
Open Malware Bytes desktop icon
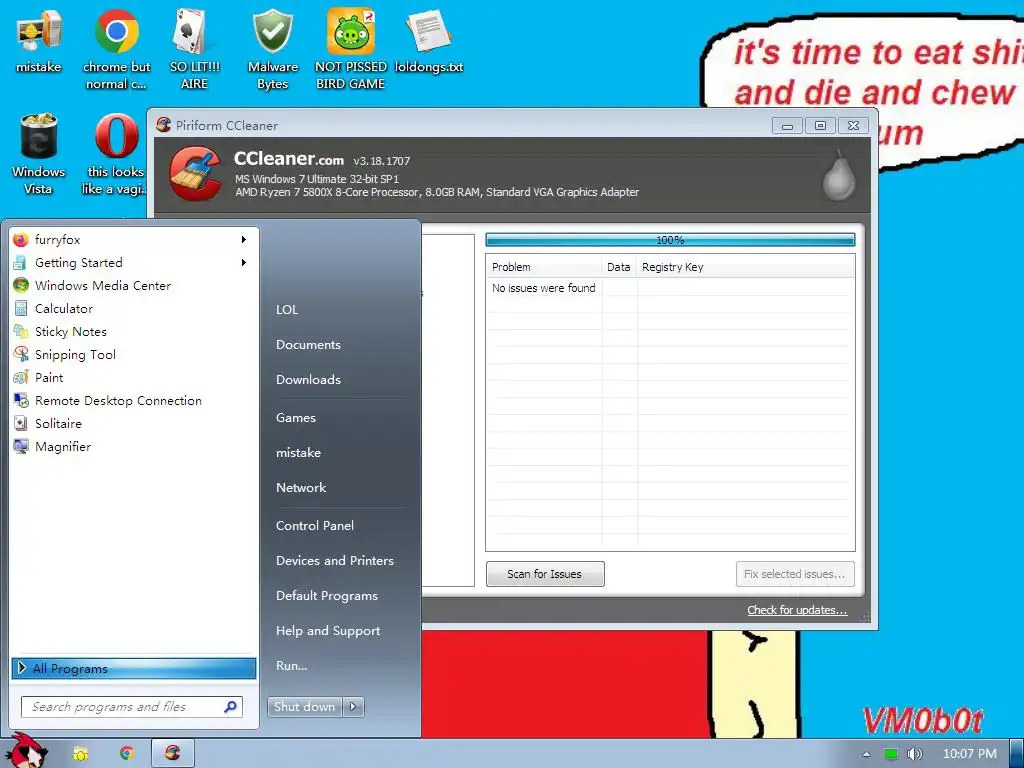pyautogui.click(x=272, y=50)
